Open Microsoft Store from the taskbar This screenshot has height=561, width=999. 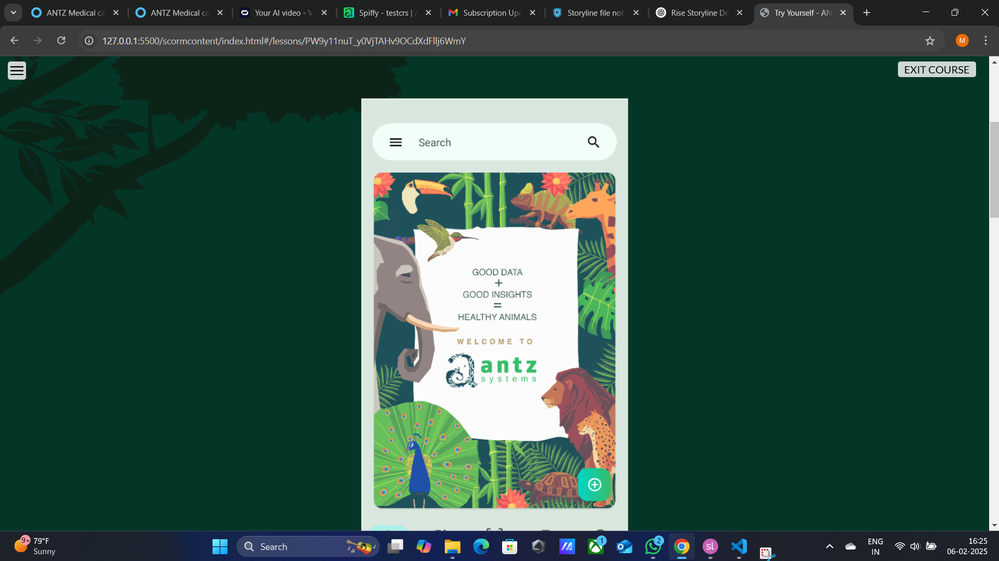tap(510, 546)
